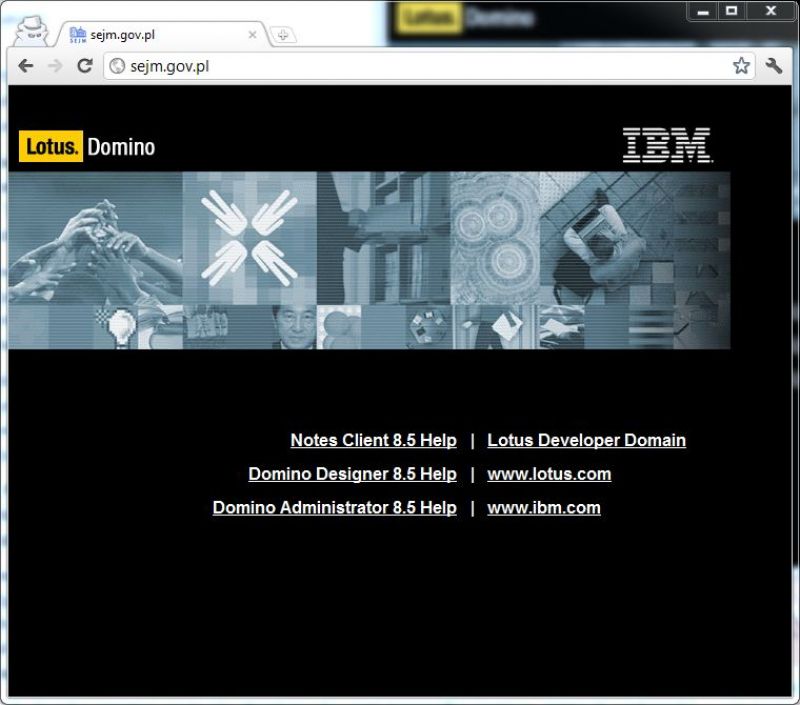This screenshot has width=800, height=705.
Task: Click the incognito spy icon
Action: (32, 31)
